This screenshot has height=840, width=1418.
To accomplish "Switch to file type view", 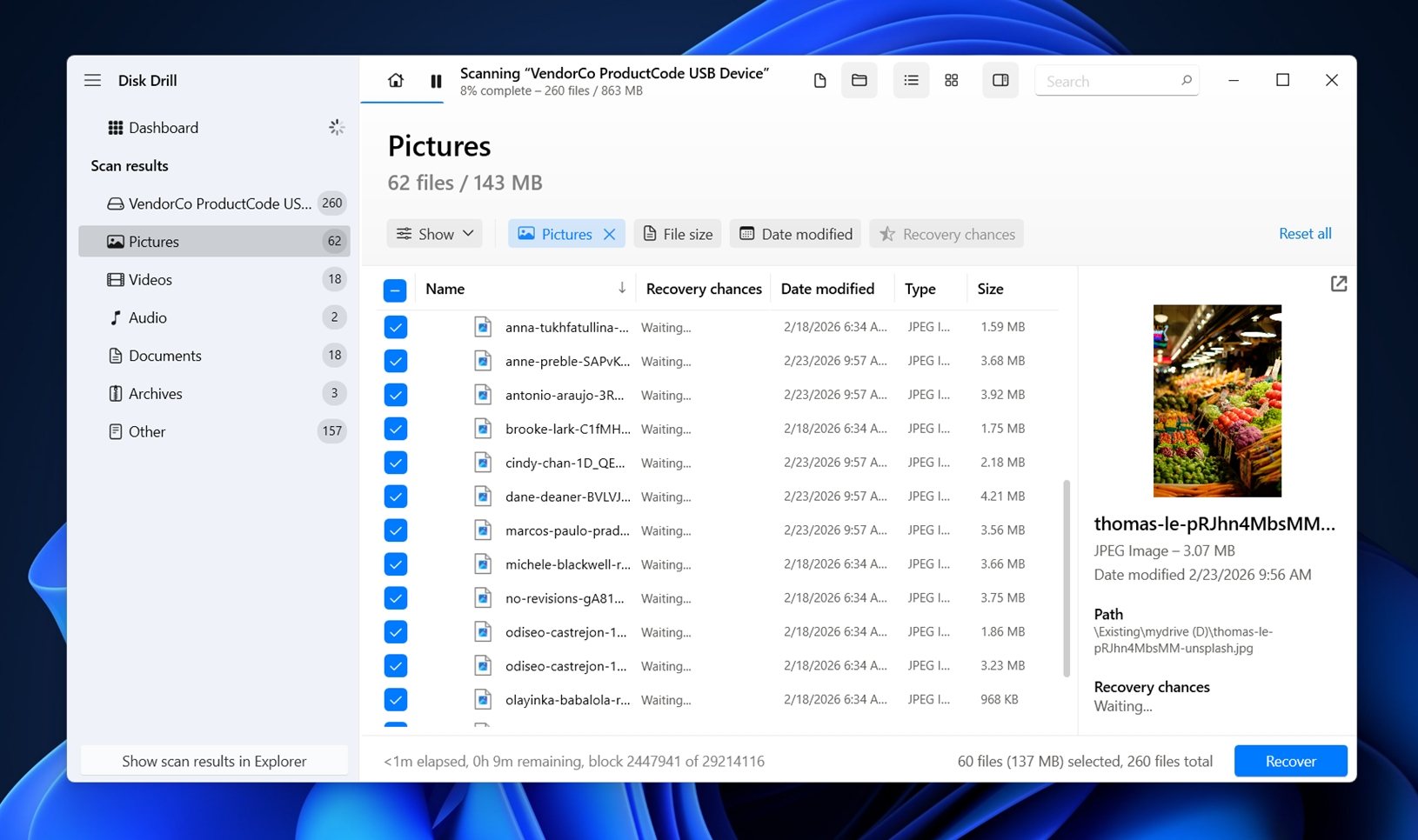I will pos(819,80).
